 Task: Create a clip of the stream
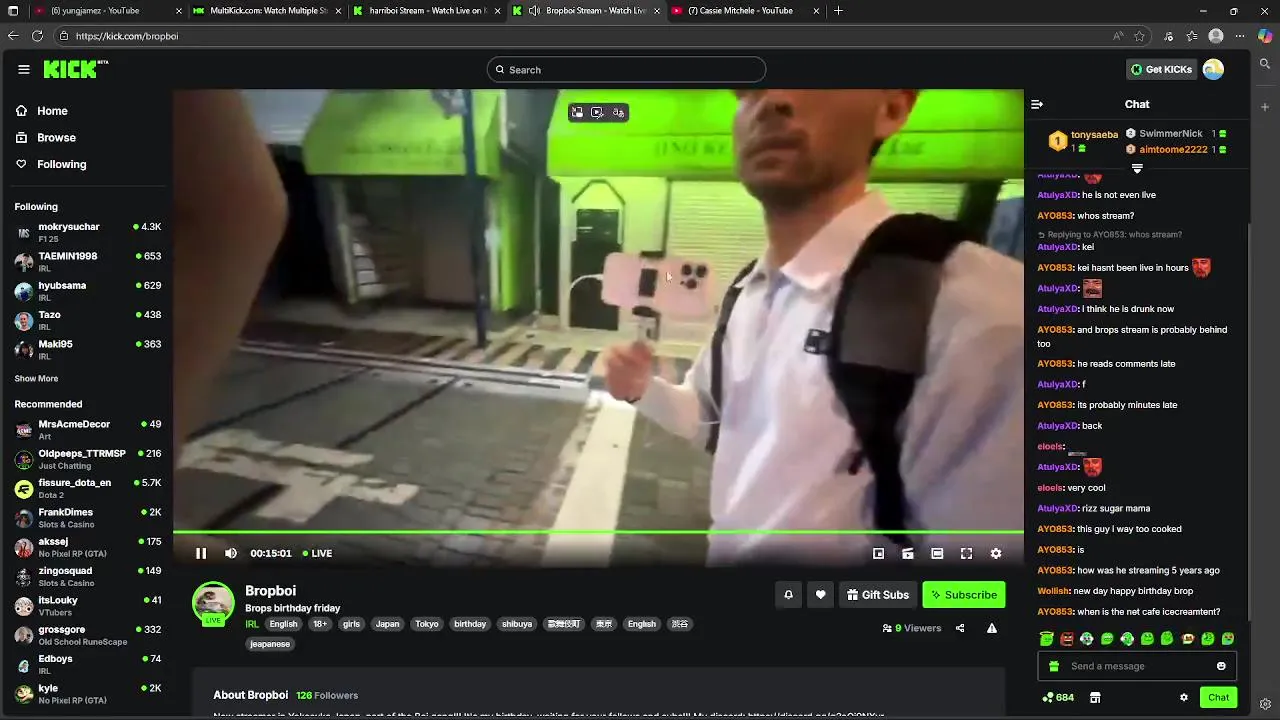pos(908,553)
